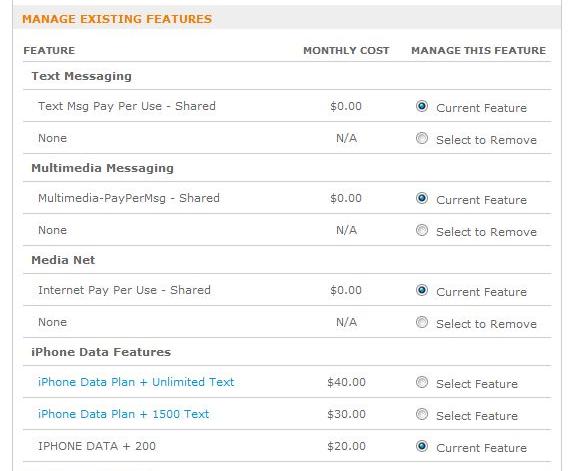Click the Text Messaging section heading

[x=82, y=76]
